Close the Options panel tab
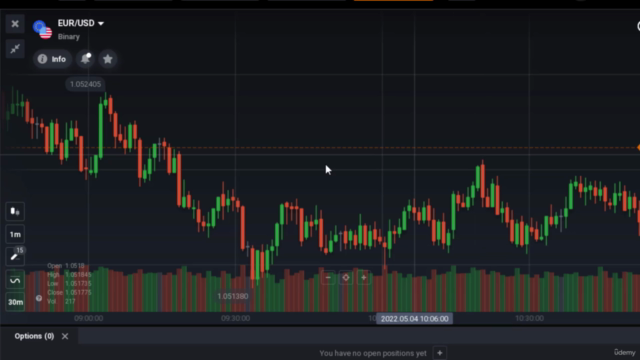 pyautogui.click(x=65, y=336)
